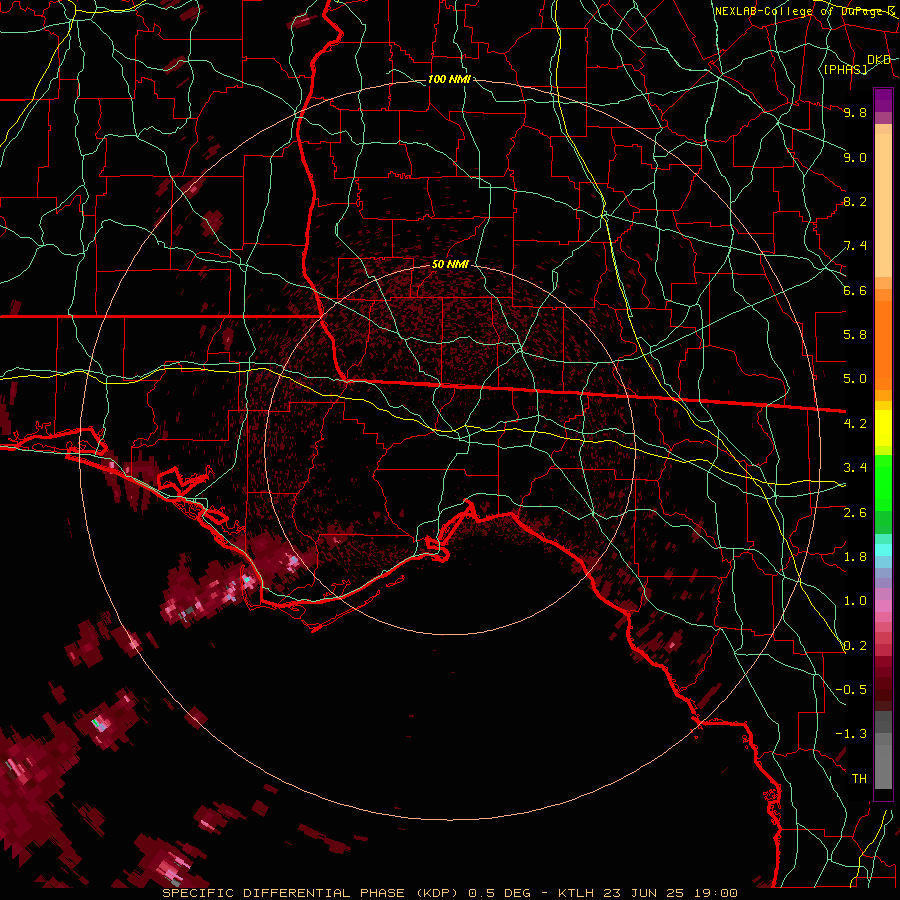Image resolution: width=900 pixels, height=900 pixels.
Task: Click the 4.2 value on the color scale
Action: (x=855, y=424)
